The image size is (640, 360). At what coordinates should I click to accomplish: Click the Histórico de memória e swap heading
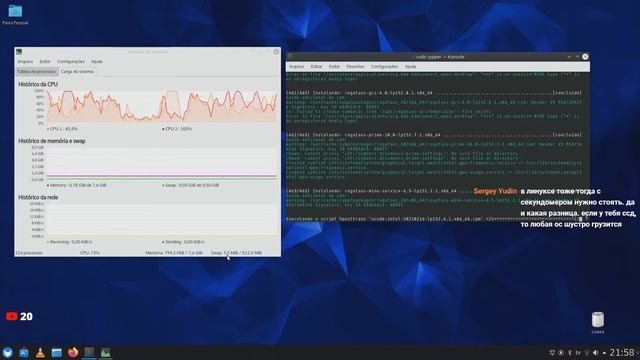[x=52, y=141]
